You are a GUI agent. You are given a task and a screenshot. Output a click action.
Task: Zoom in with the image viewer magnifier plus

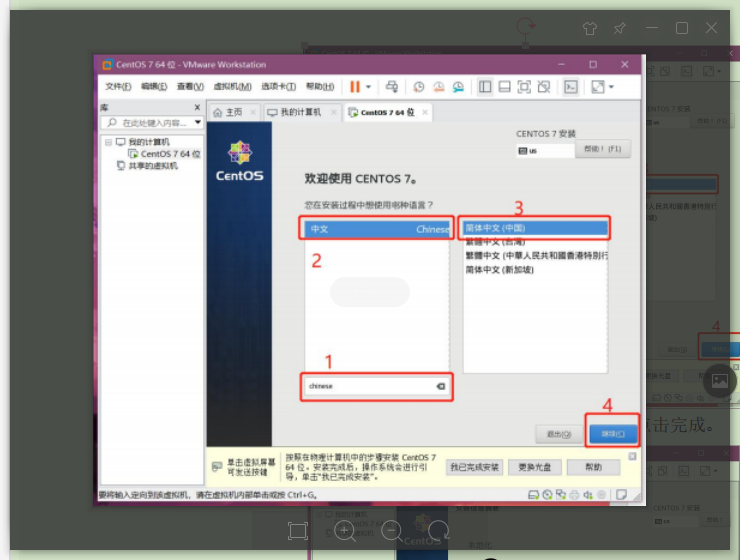coord(345,532)
